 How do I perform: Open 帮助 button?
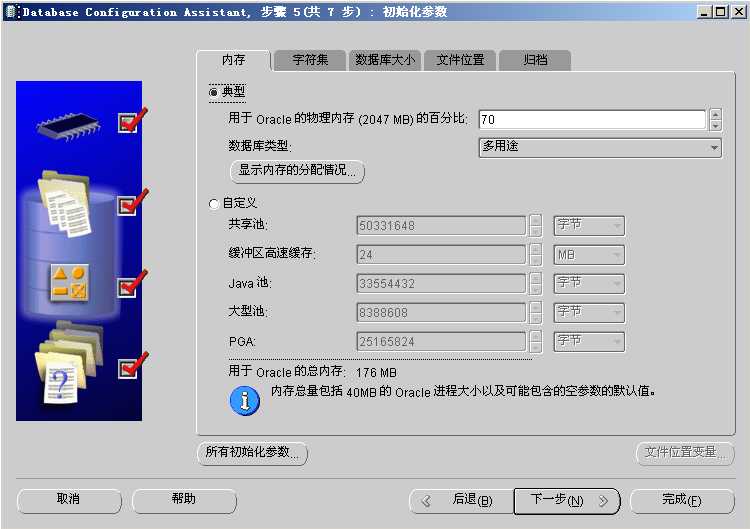[x=184, y=501]
